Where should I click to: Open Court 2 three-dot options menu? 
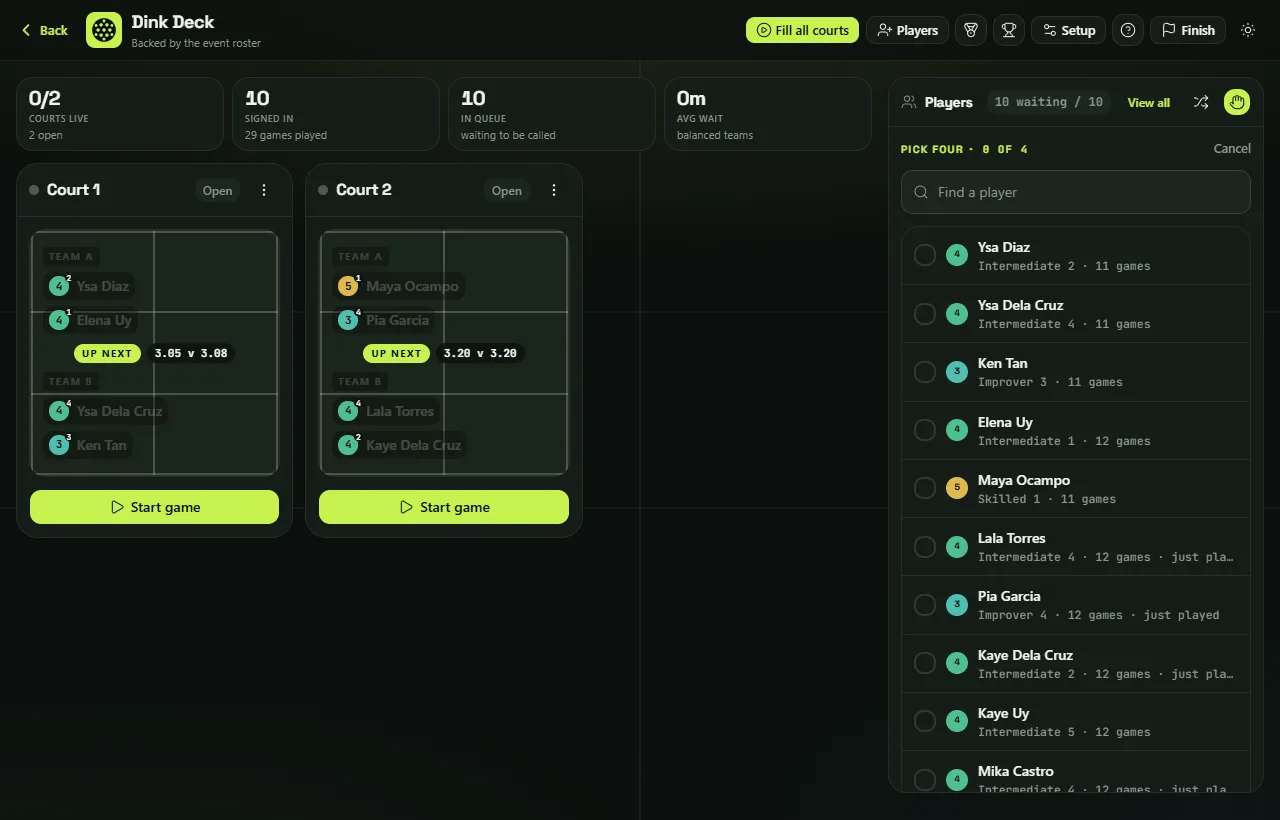coord(554,190)
